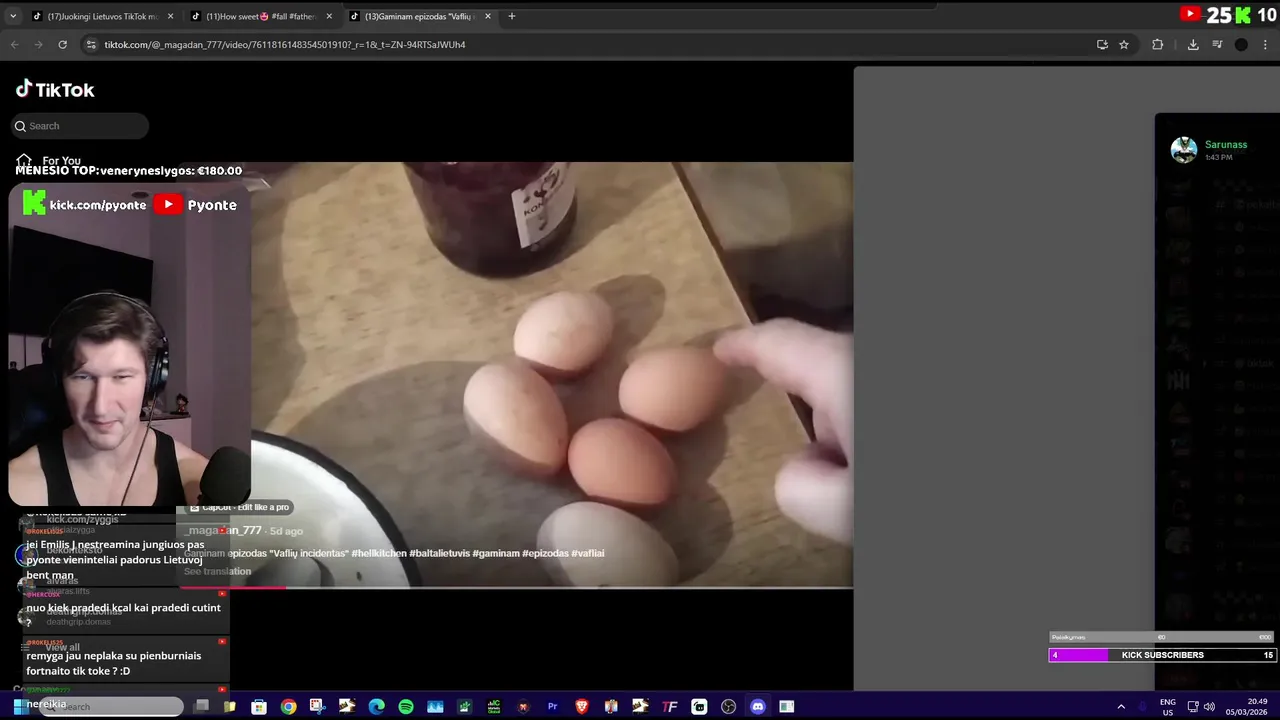Click hashtag #vafliai in caption
This screenshot has width=1280, height=720.
(587, 553)
